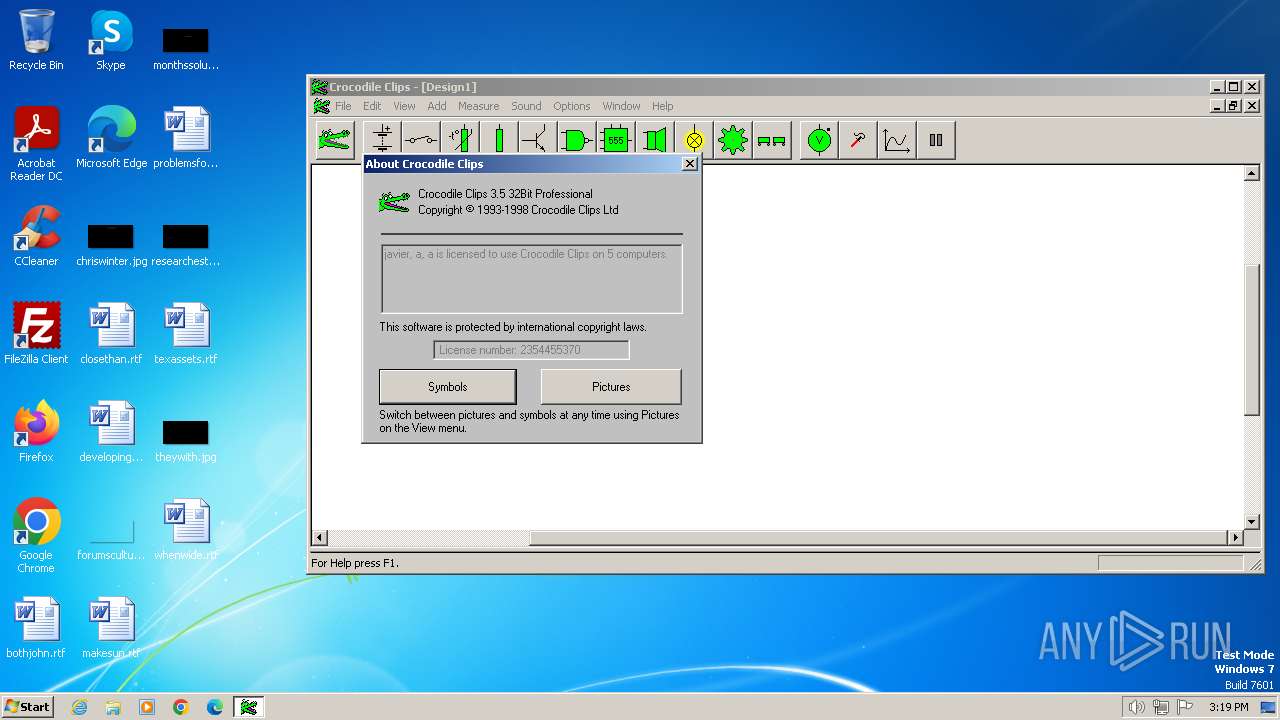
Task: Open Windows Explorer folder on taskbar
Action: coord(113,707)
